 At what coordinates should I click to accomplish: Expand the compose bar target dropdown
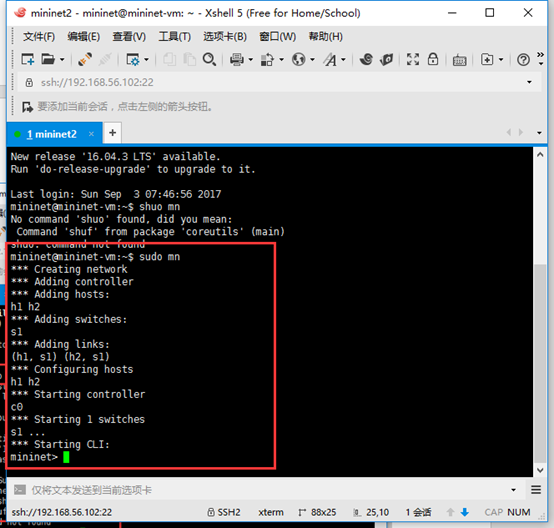[x=513, y=490]
